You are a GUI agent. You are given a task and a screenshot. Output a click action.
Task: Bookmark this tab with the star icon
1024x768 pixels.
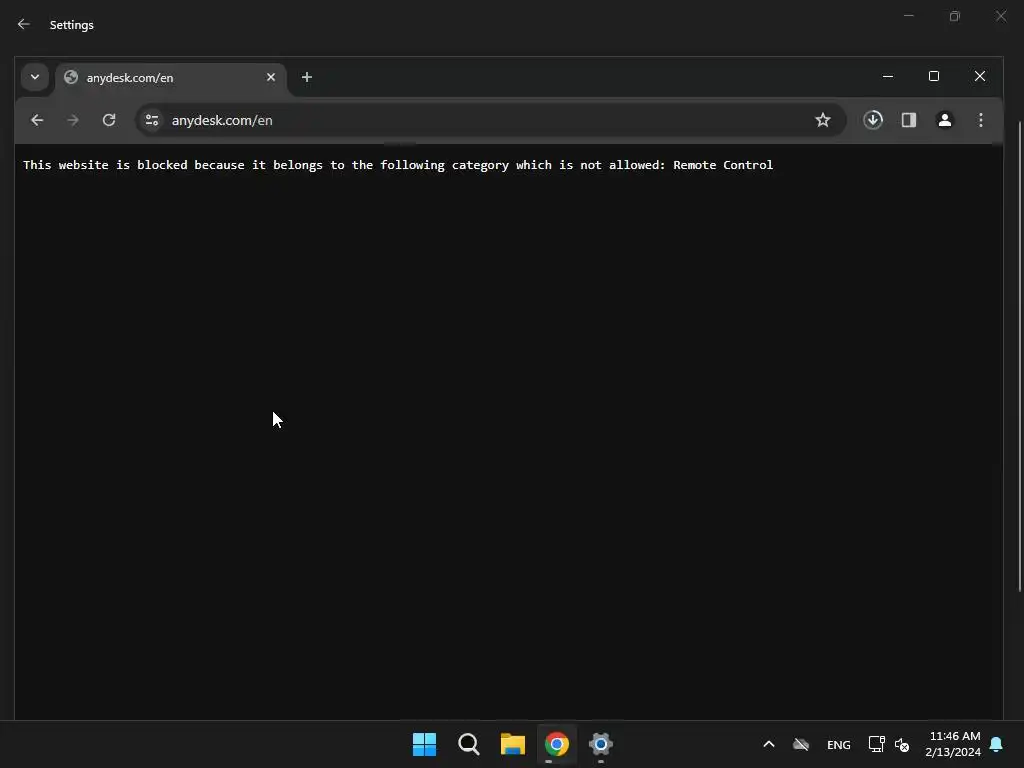click(823, 120)
